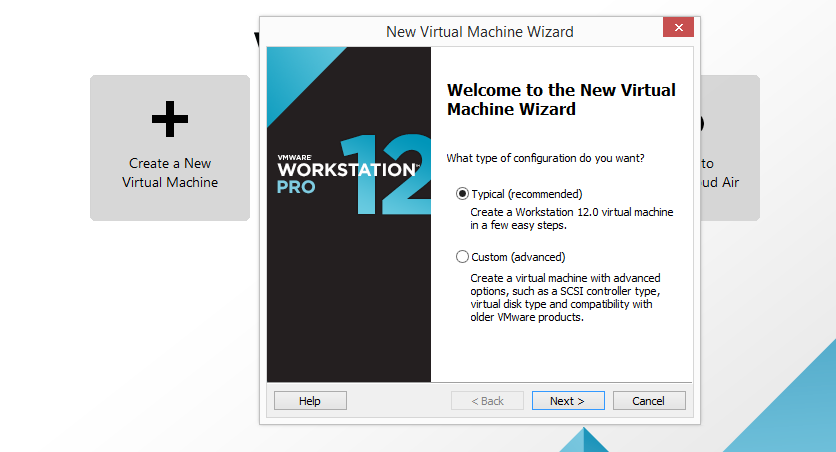
Task: Click the partially hidden Cloud Air tile
Action: click(730, 148)
